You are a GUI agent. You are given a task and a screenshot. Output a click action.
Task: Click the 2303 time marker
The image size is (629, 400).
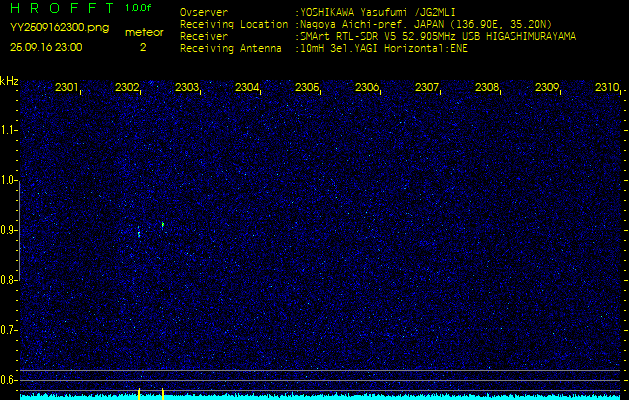coord(187,87)
